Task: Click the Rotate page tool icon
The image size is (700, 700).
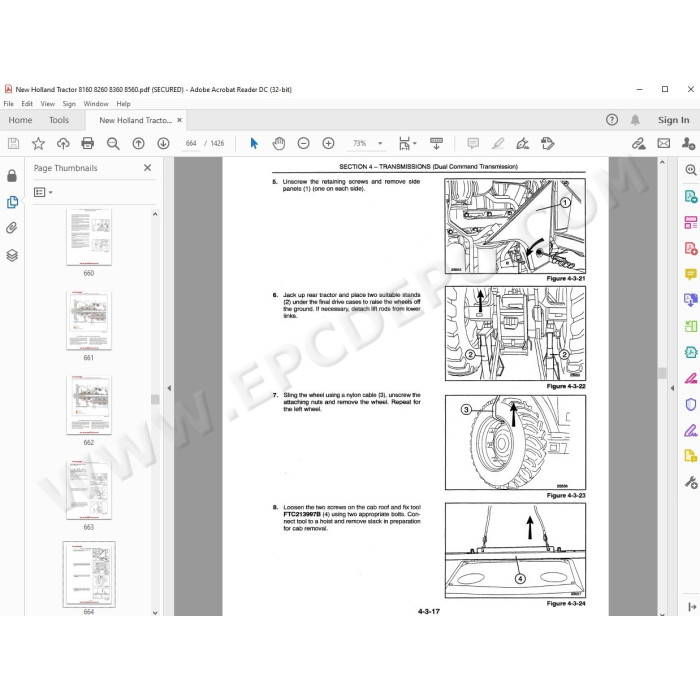Action: click(x=548, y=143)
